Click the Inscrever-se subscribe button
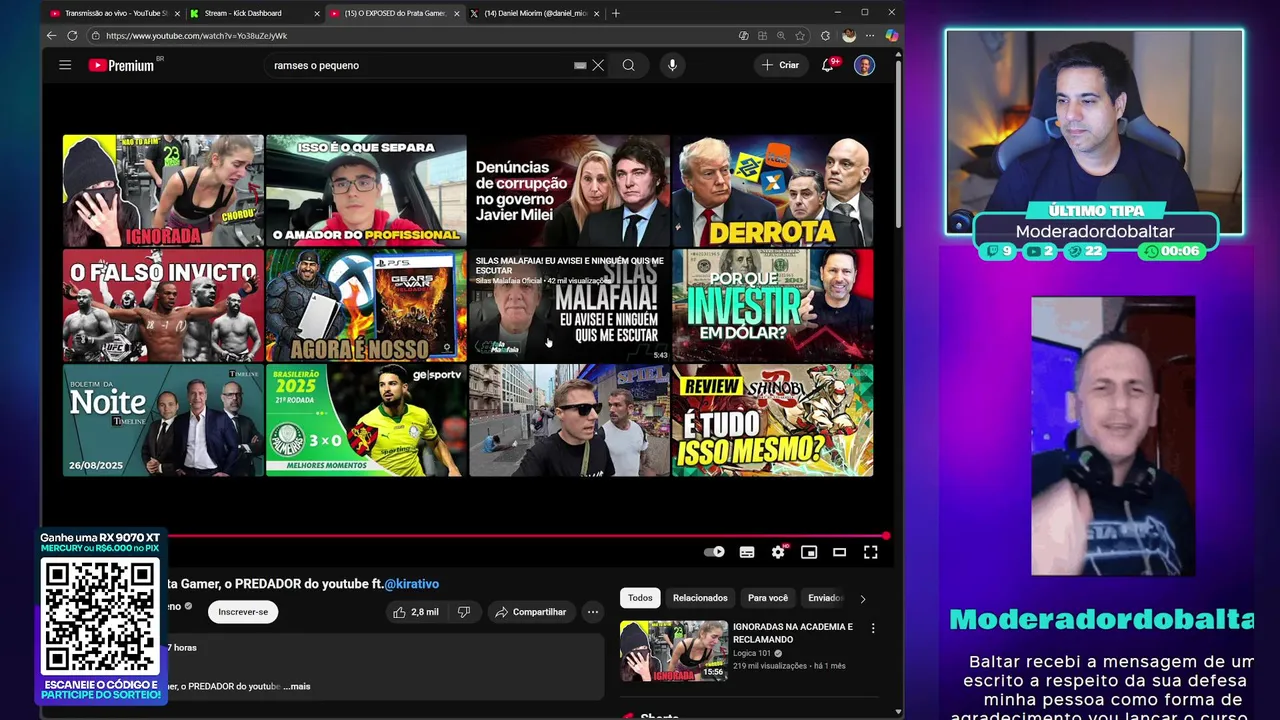 point(243,612)
